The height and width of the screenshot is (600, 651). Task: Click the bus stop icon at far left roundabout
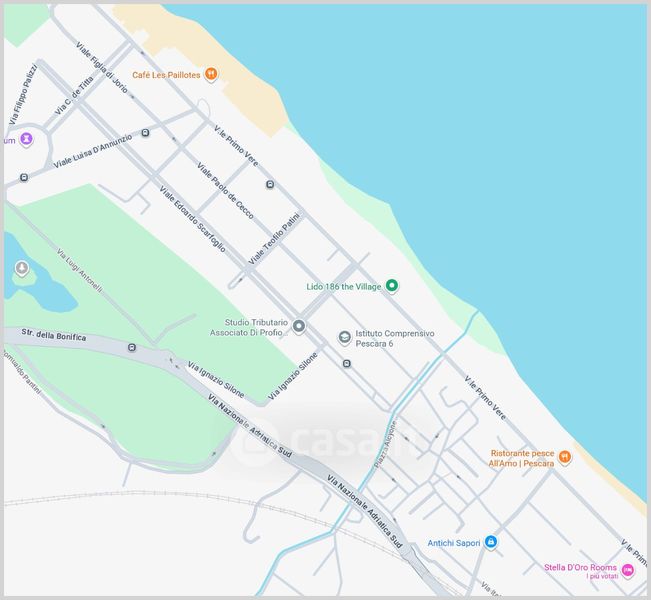24,178
